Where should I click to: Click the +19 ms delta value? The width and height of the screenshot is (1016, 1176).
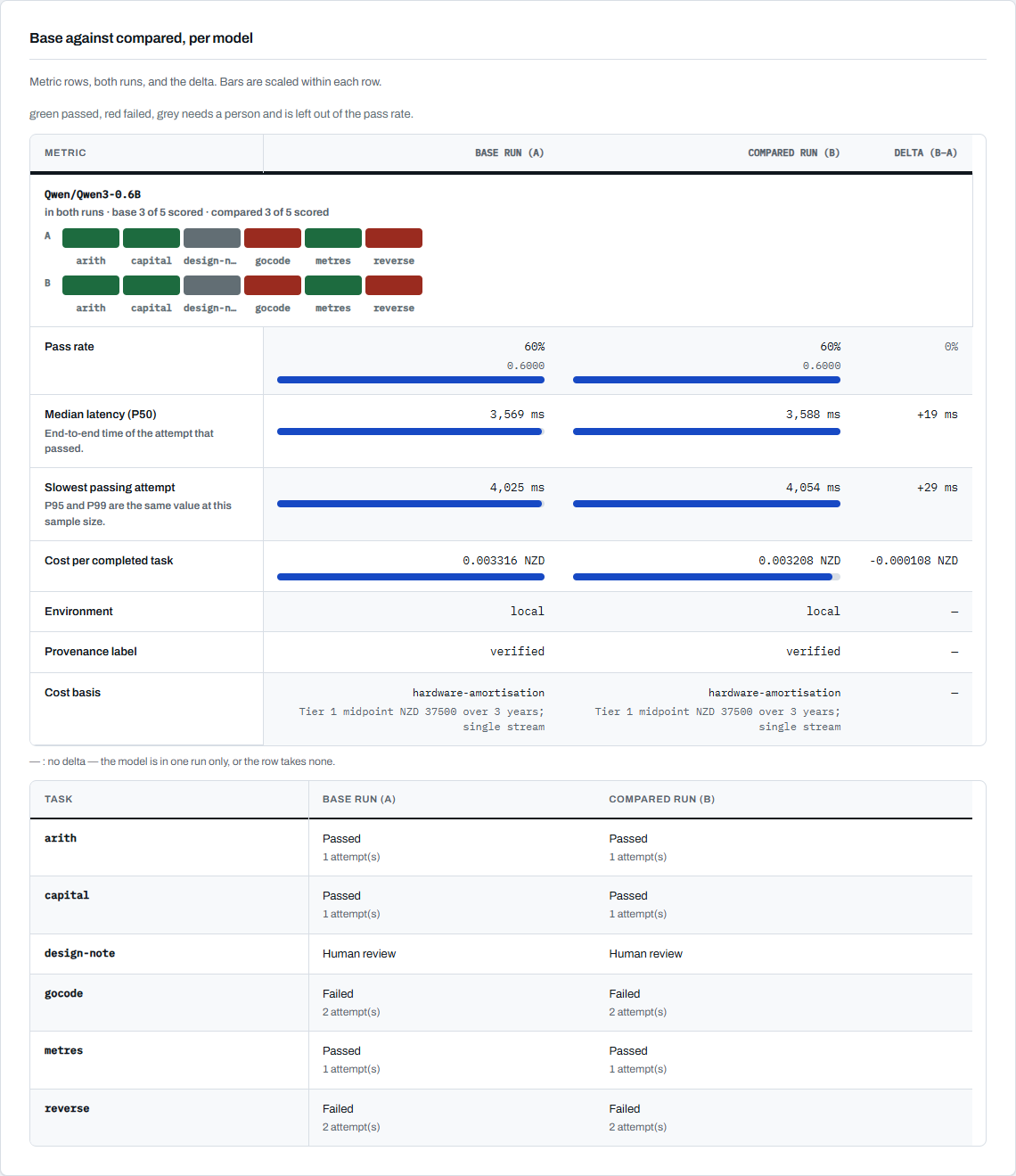click(938, 415)
